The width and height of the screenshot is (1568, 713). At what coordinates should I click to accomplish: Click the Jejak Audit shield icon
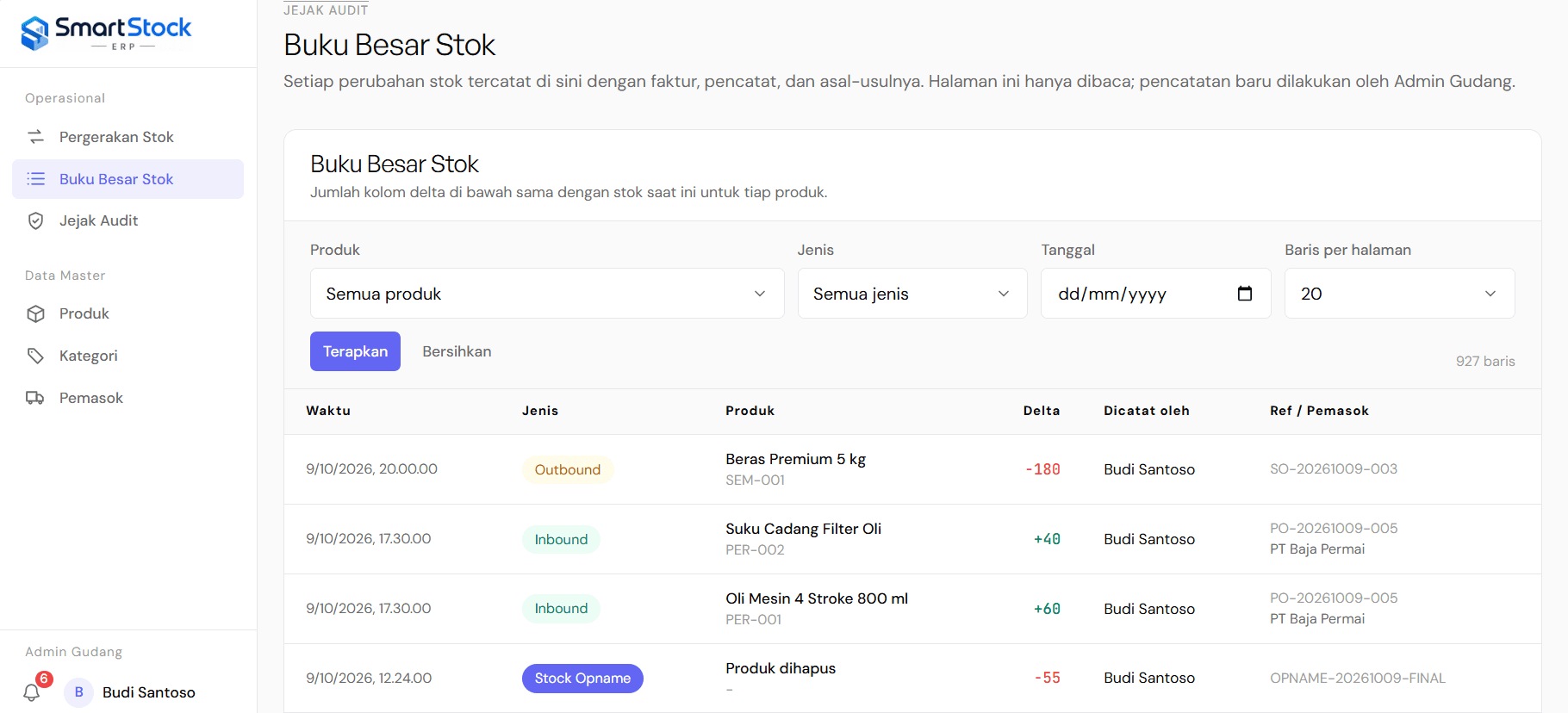click(x=35, y=220)
